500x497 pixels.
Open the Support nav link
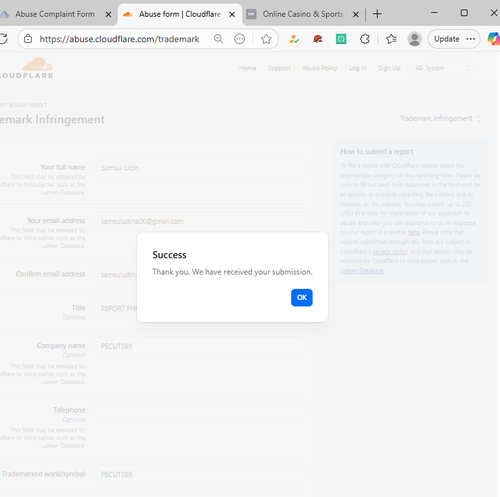(x=279, y=68)
